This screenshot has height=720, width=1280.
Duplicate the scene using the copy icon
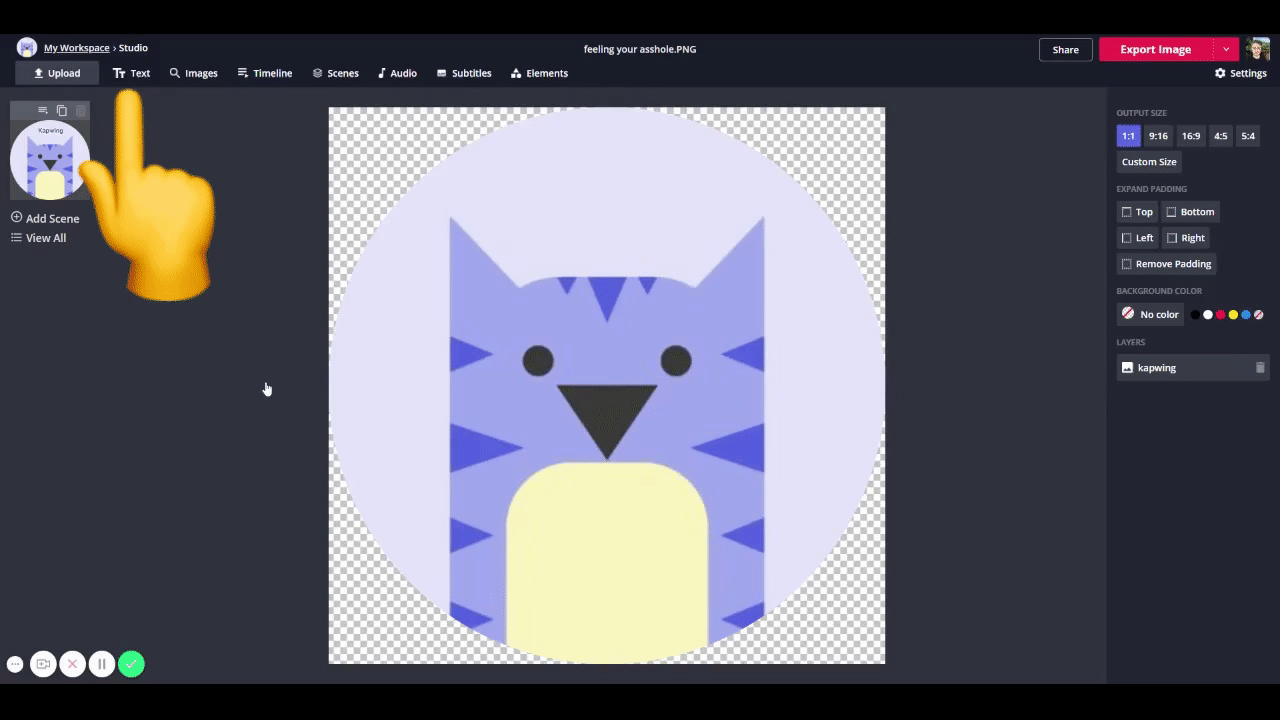62,110
